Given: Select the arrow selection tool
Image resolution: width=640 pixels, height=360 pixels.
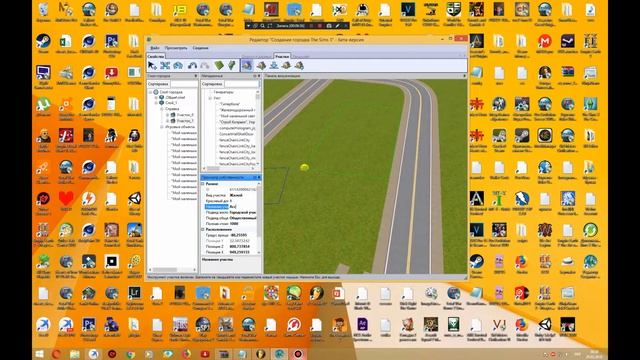Looking at the screenshot, I should [152, 65].
